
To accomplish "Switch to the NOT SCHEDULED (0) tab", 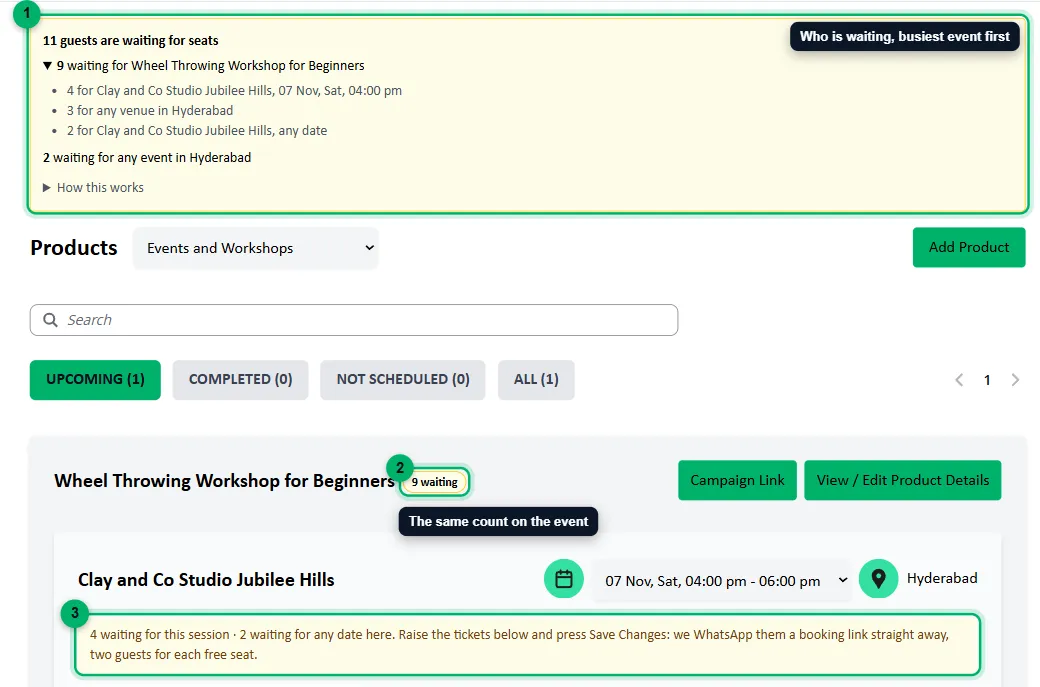I will pos(403,380).
